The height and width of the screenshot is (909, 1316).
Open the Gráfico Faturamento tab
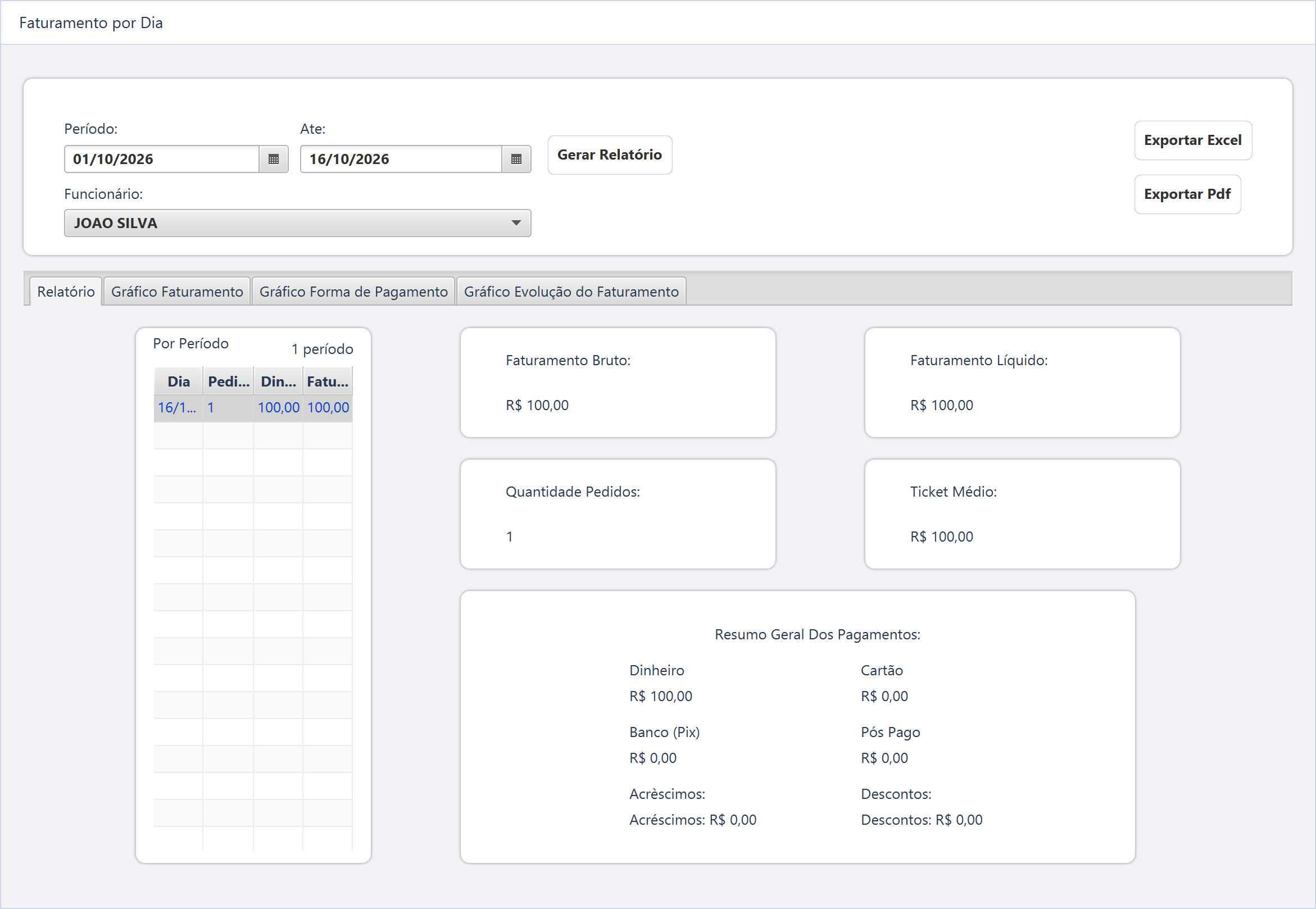(177, 292)
